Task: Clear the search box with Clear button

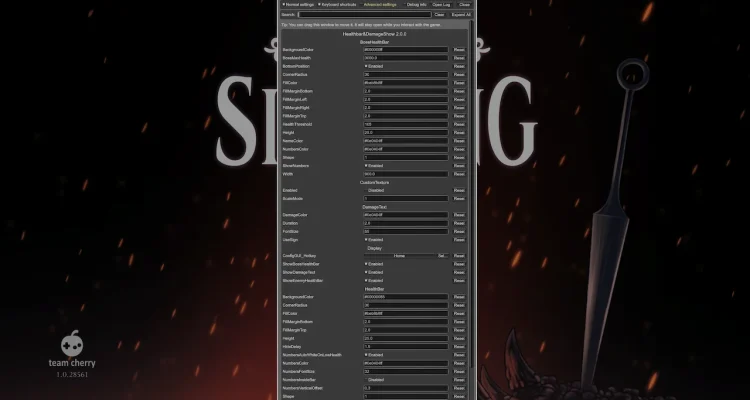Action: pyautogui.click(x=439, y=15)
